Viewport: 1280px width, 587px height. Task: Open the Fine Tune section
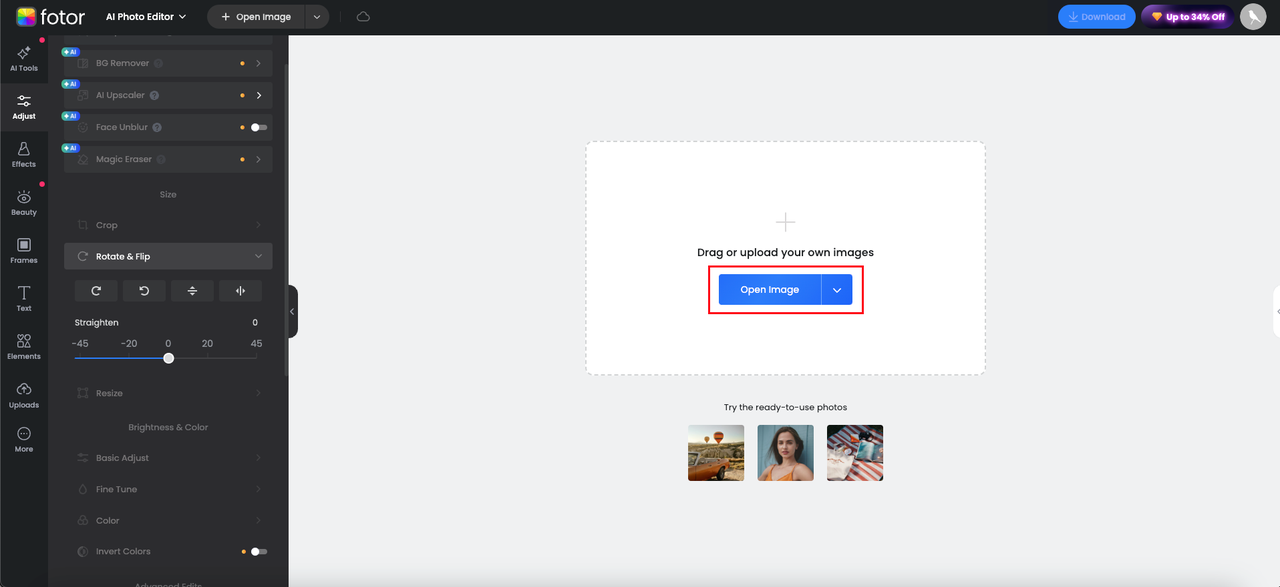pos(168,489)
